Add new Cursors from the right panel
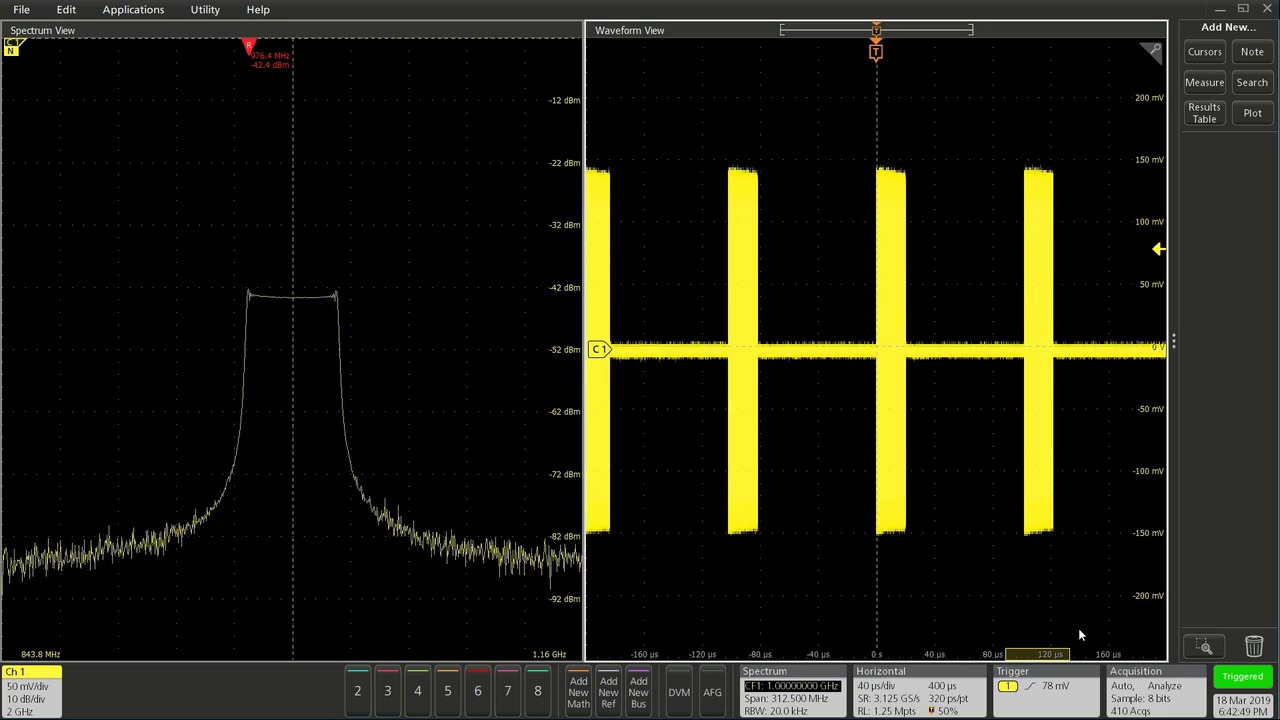Viewport: 1280px width, 720px height. 1204,51
